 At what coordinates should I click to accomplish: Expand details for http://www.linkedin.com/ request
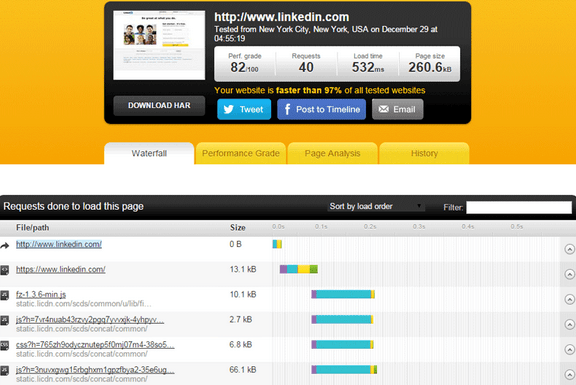click(569, 249)
